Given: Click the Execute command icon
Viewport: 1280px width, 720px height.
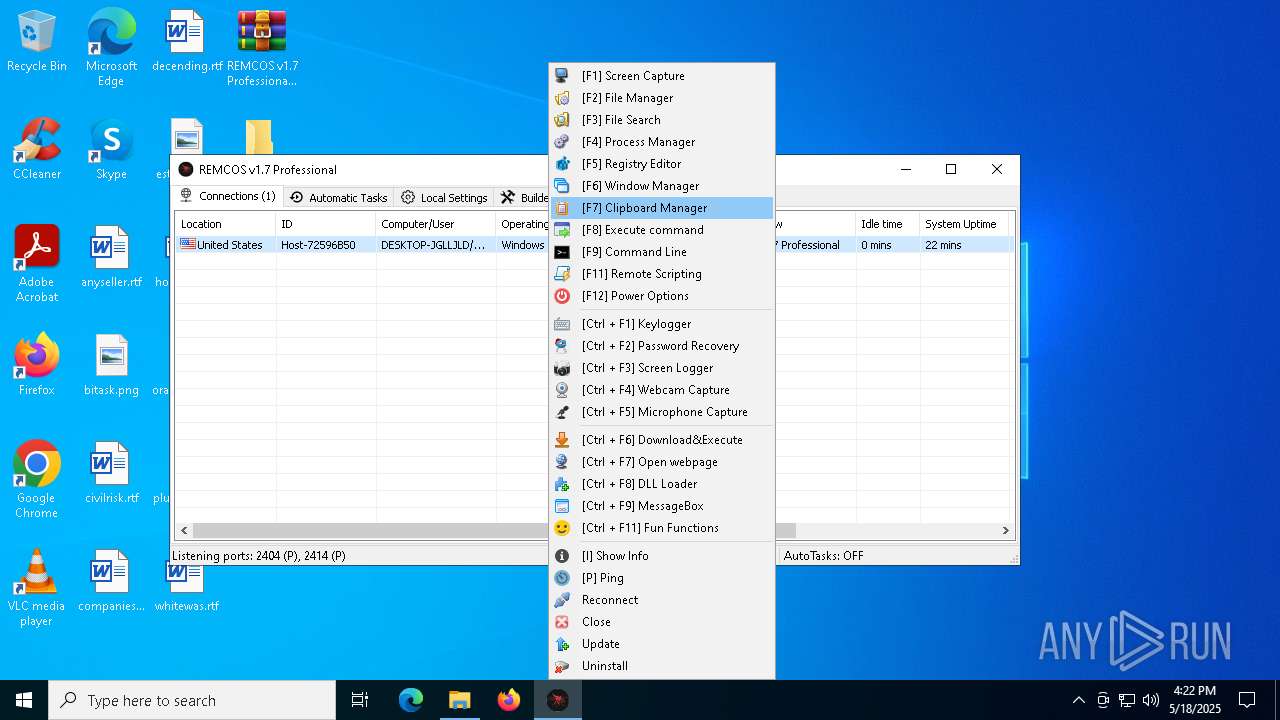Looking at the screenshot, I should (x=562, y=230).
